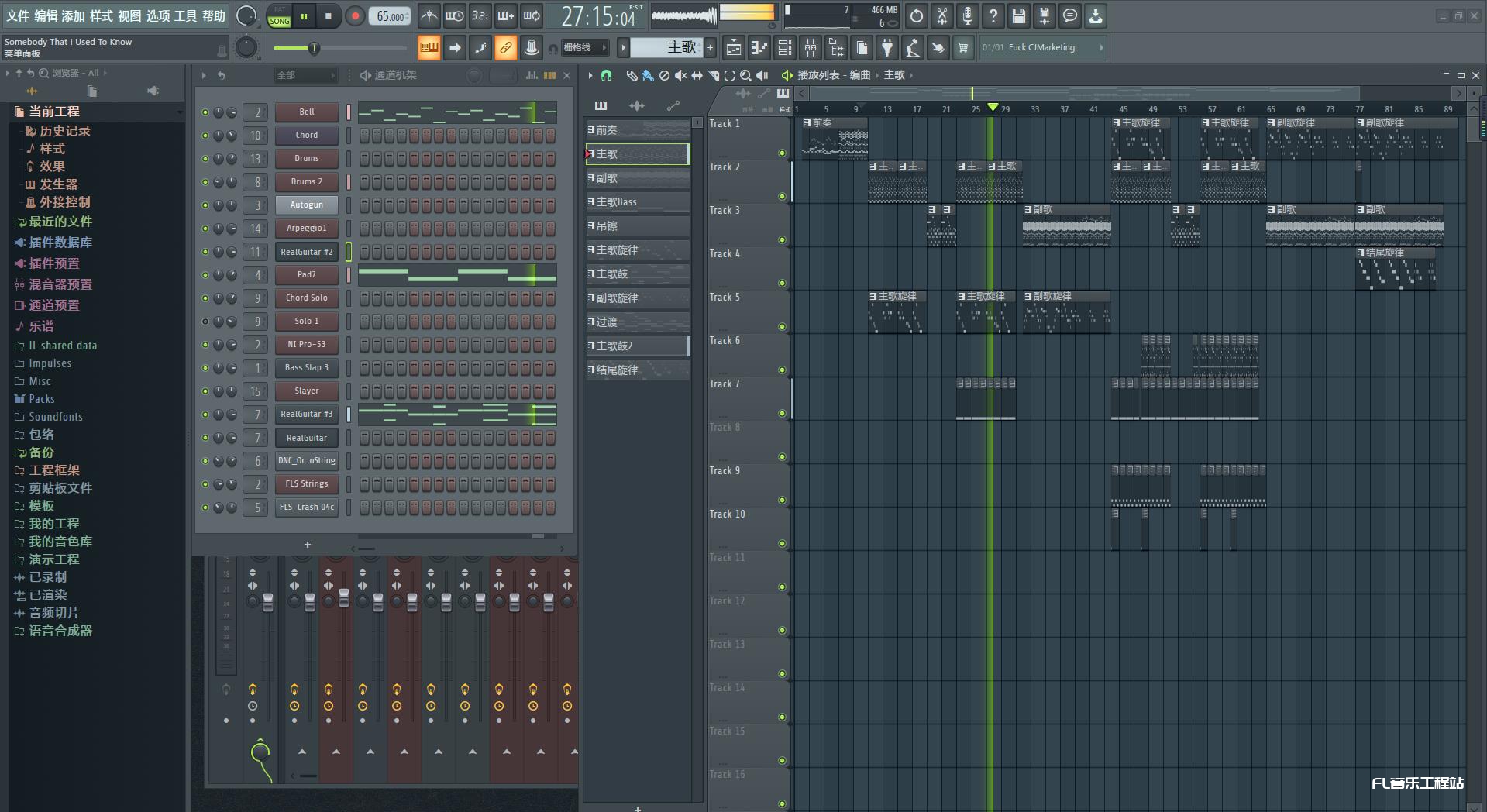Click the microphone one-click recording icon

pos(968,15)
